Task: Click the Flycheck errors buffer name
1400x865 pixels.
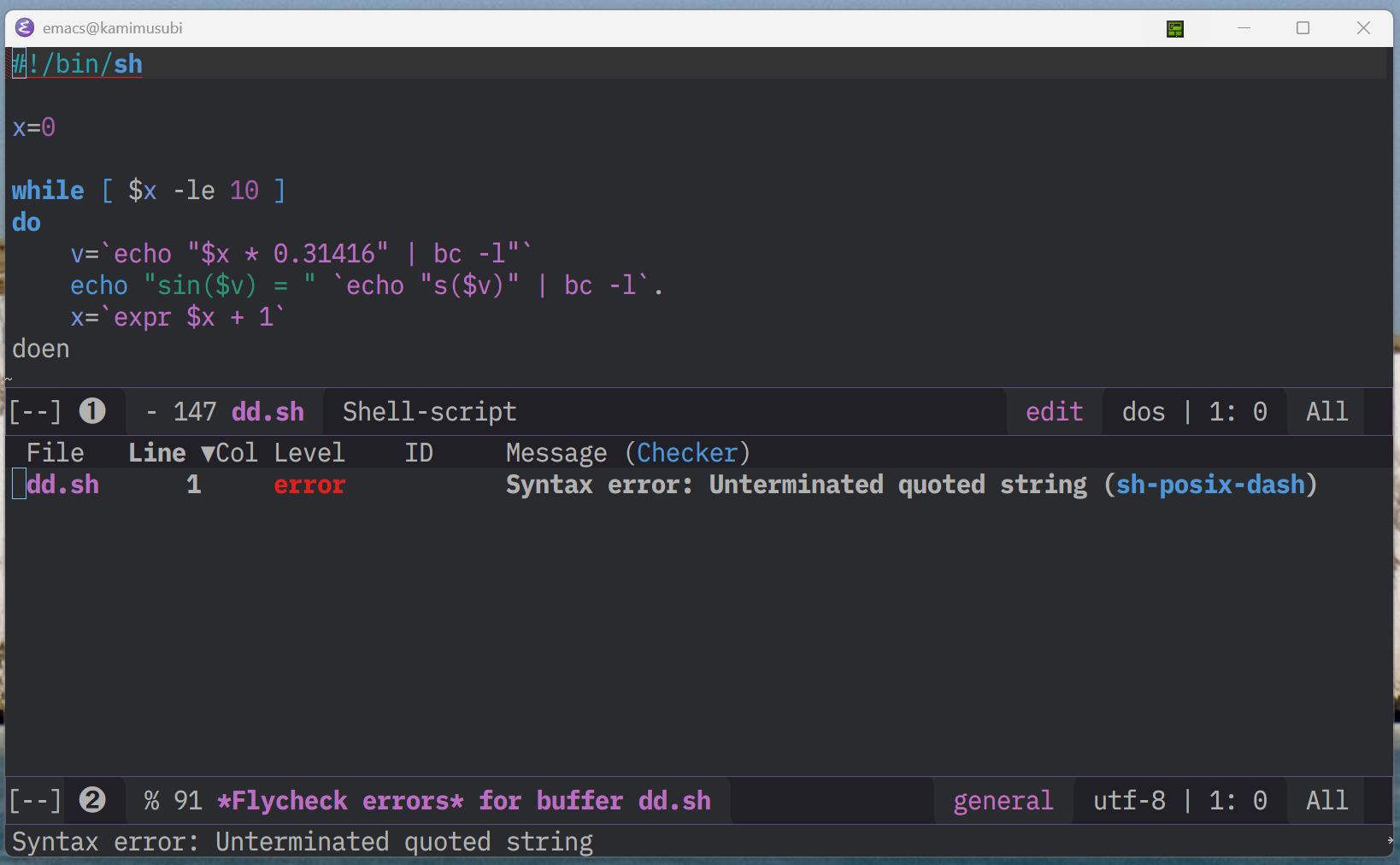Action: [x=463, y=801]
